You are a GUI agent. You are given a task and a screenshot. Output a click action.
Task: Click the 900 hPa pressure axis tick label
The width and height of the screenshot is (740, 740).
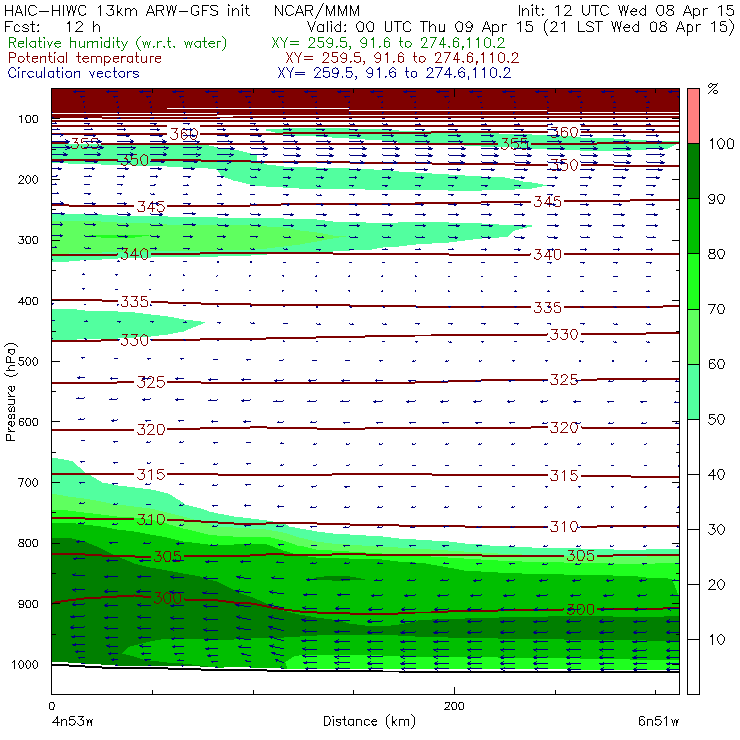click(28, 604)
